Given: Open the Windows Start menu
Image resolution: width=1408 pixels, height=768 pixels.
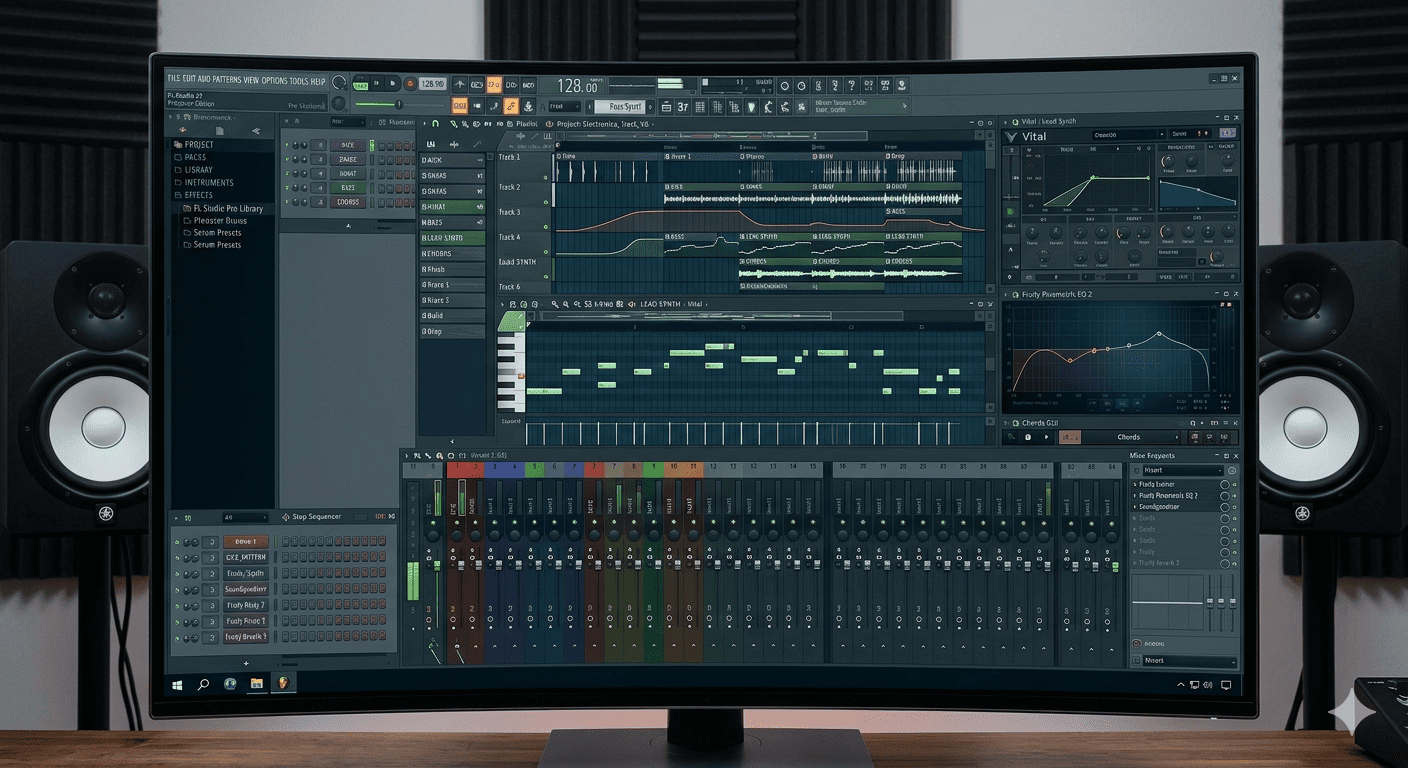Looking at the screenshot, I should (x=178, y=684).
